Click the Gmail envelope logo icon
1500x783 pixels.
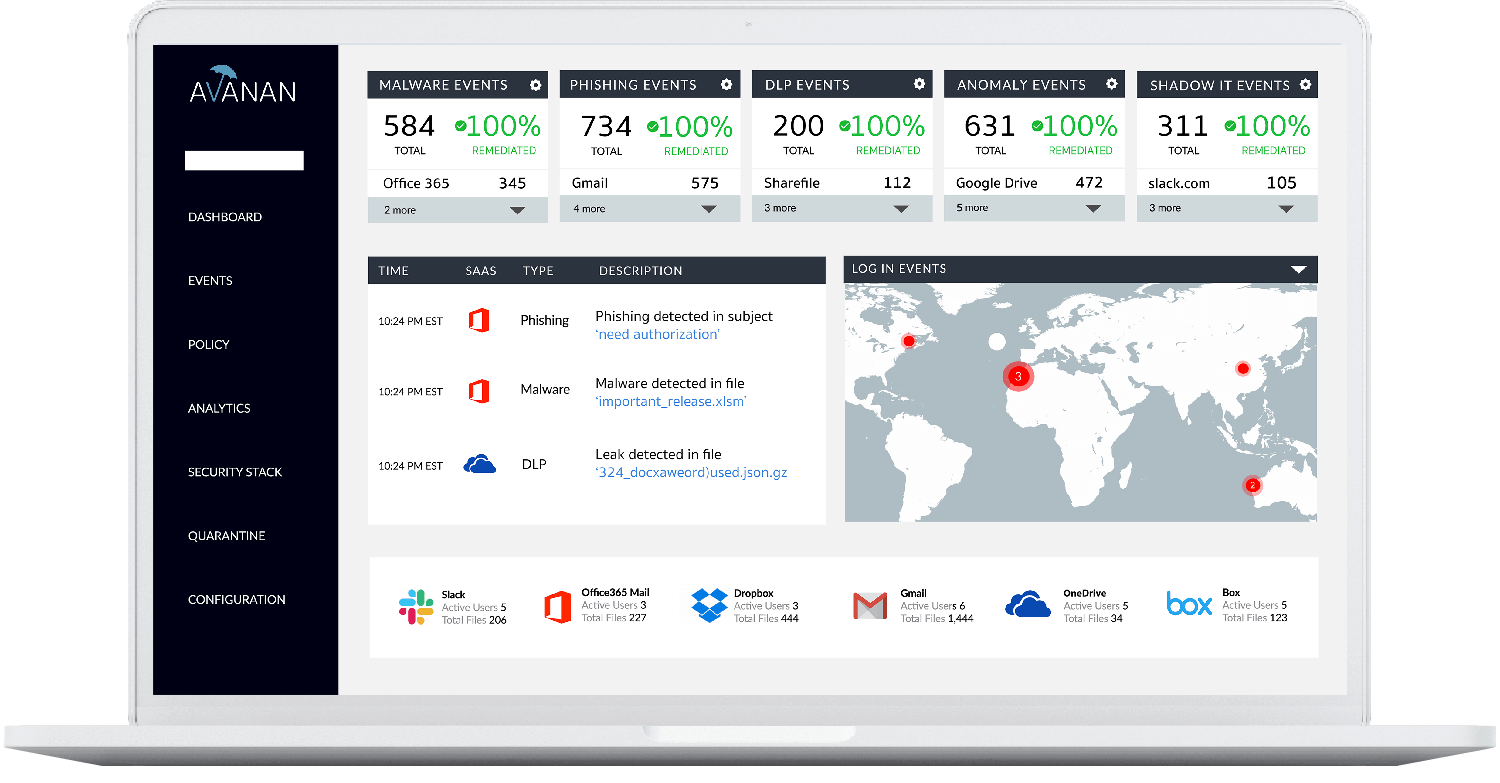point(870,605)
